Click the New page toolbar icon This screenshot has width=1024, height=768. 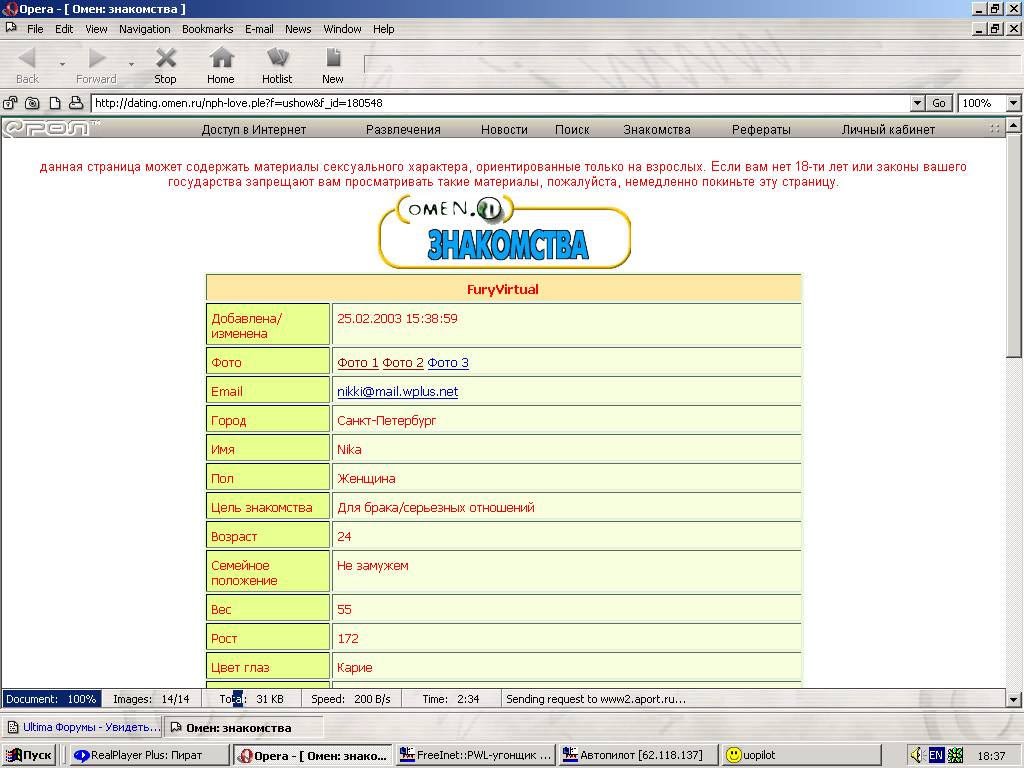(x=333, y=65)
